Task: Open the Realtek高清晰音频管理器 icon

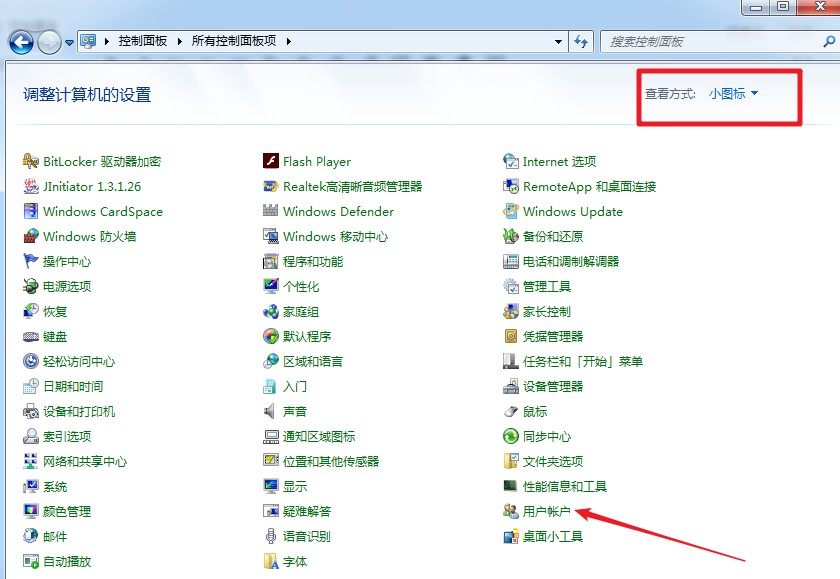Action: 271,186
